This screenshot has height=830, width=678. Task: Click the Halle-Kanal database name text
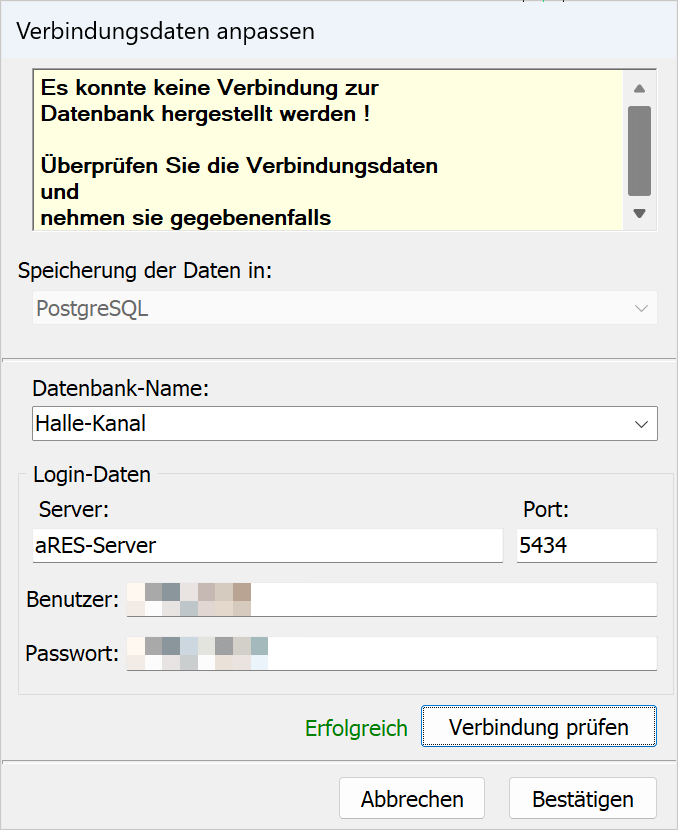pyautogui.click(x=91, y=424)
